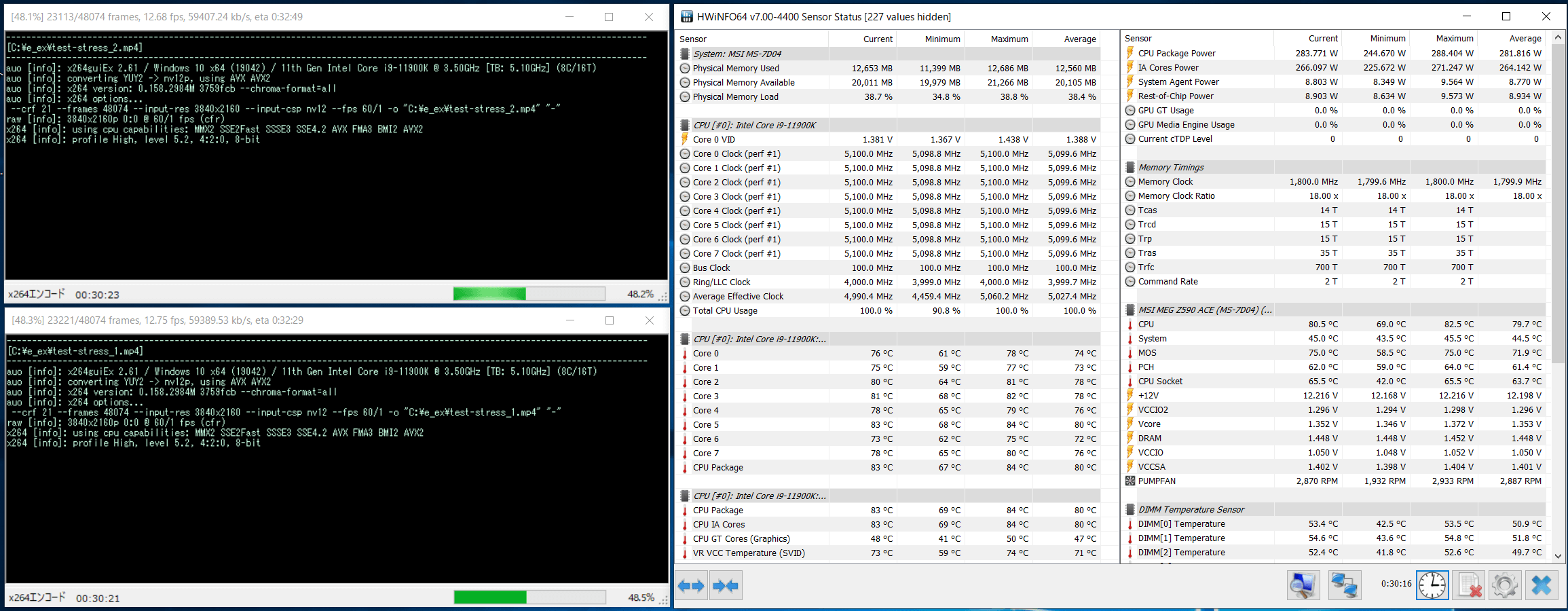The height and width of the screenshot is (611, 1568).
Task: Click the right pane Sensor column header
Action: point(1198,39)
